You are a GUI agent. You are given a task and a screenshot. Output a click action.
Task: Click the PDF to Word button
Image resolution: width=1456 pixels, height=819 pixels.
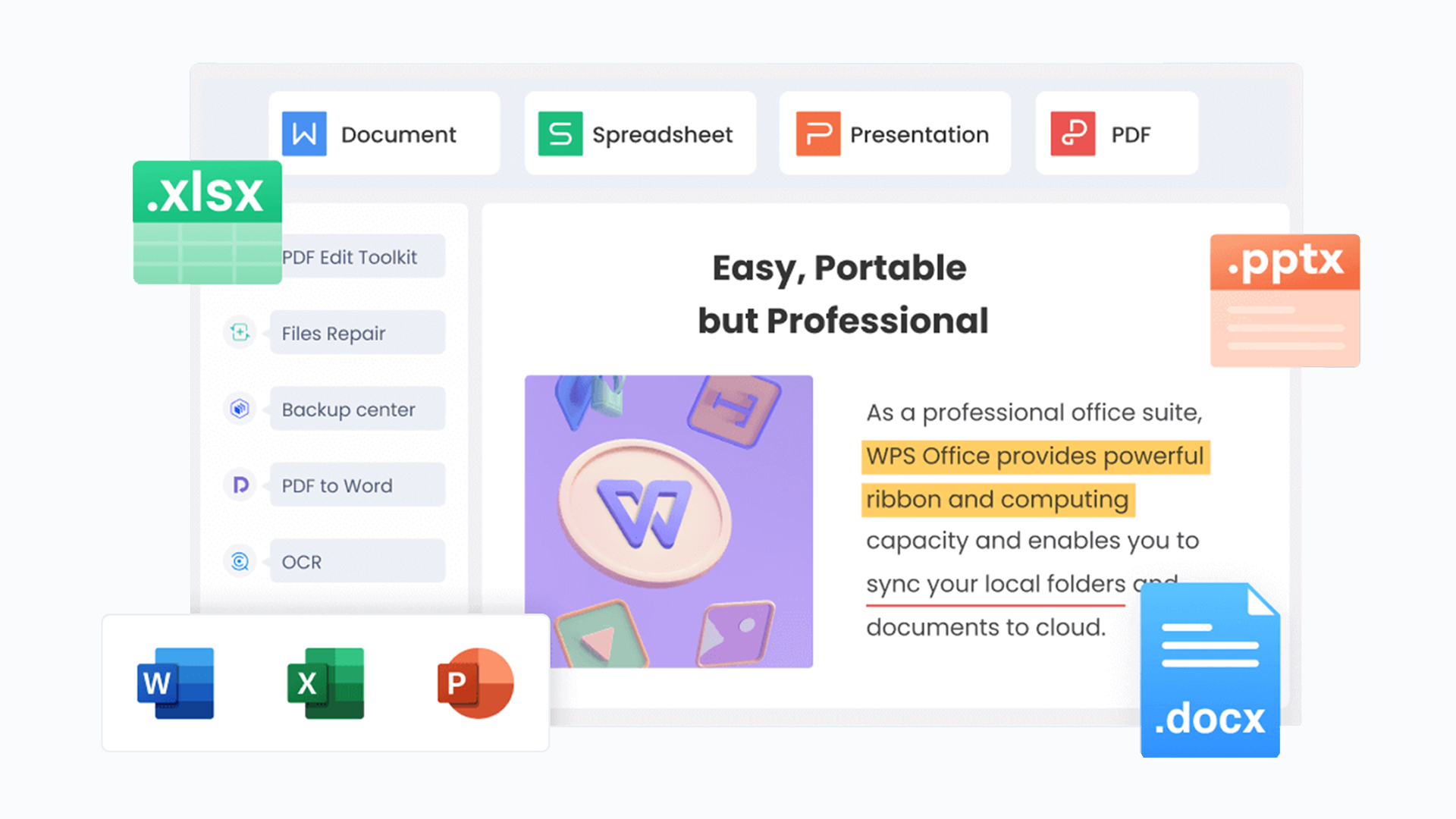(x=356, y=485)
